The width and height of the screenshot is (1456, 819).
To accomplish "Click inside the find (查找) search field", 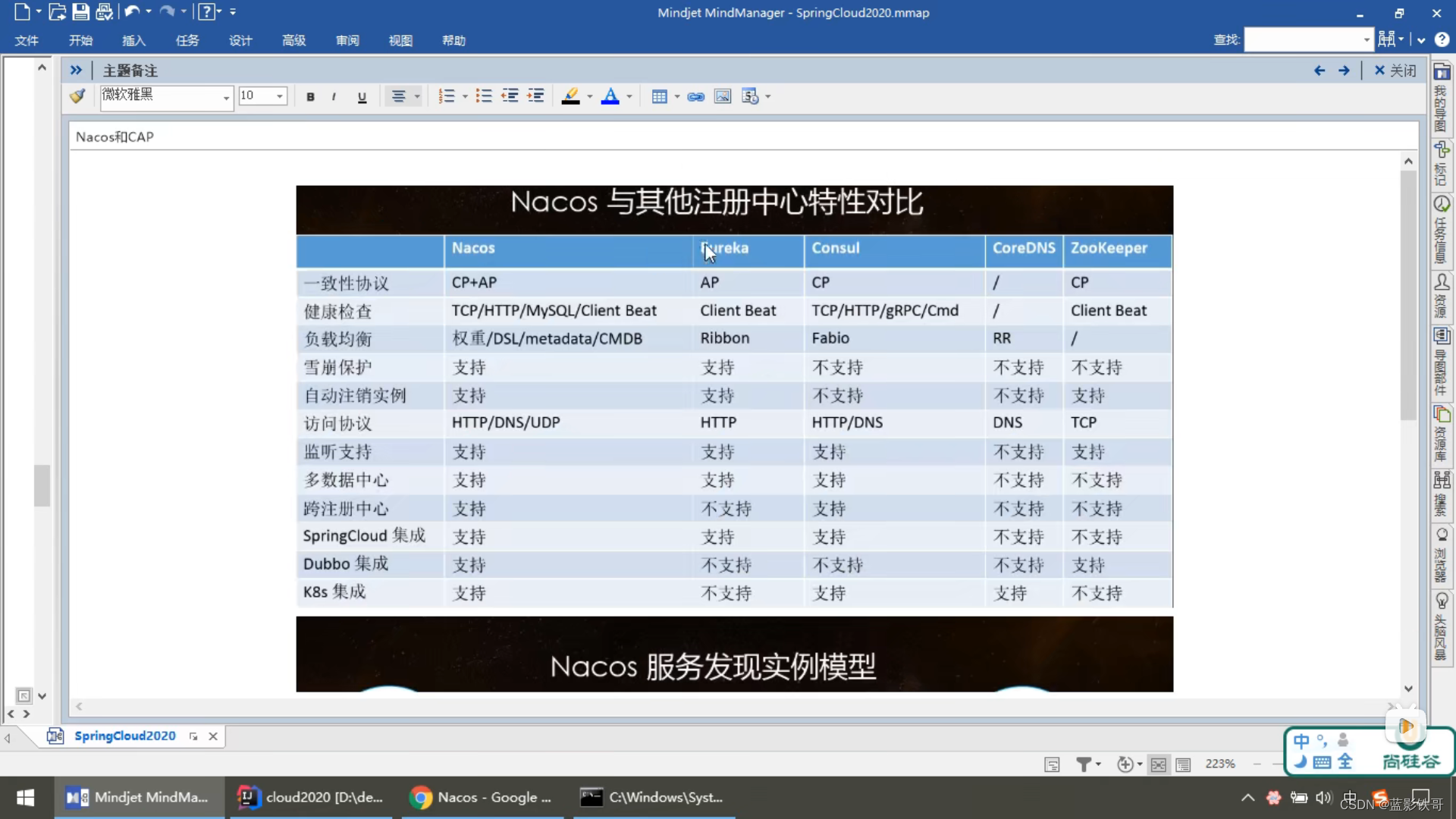I will 1303,40.
